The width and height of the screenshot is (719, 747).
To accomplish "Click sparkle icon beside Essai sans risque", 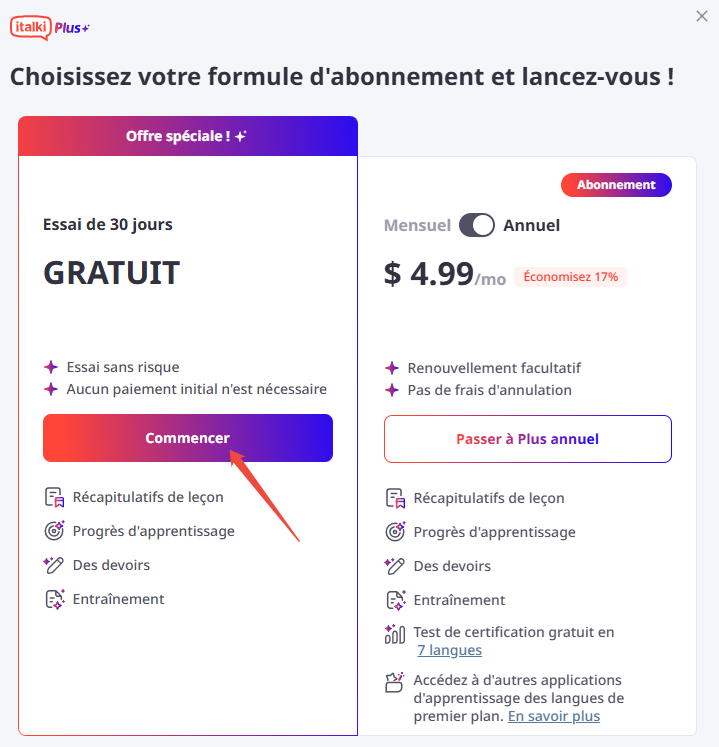I will [x=51, y=367].
